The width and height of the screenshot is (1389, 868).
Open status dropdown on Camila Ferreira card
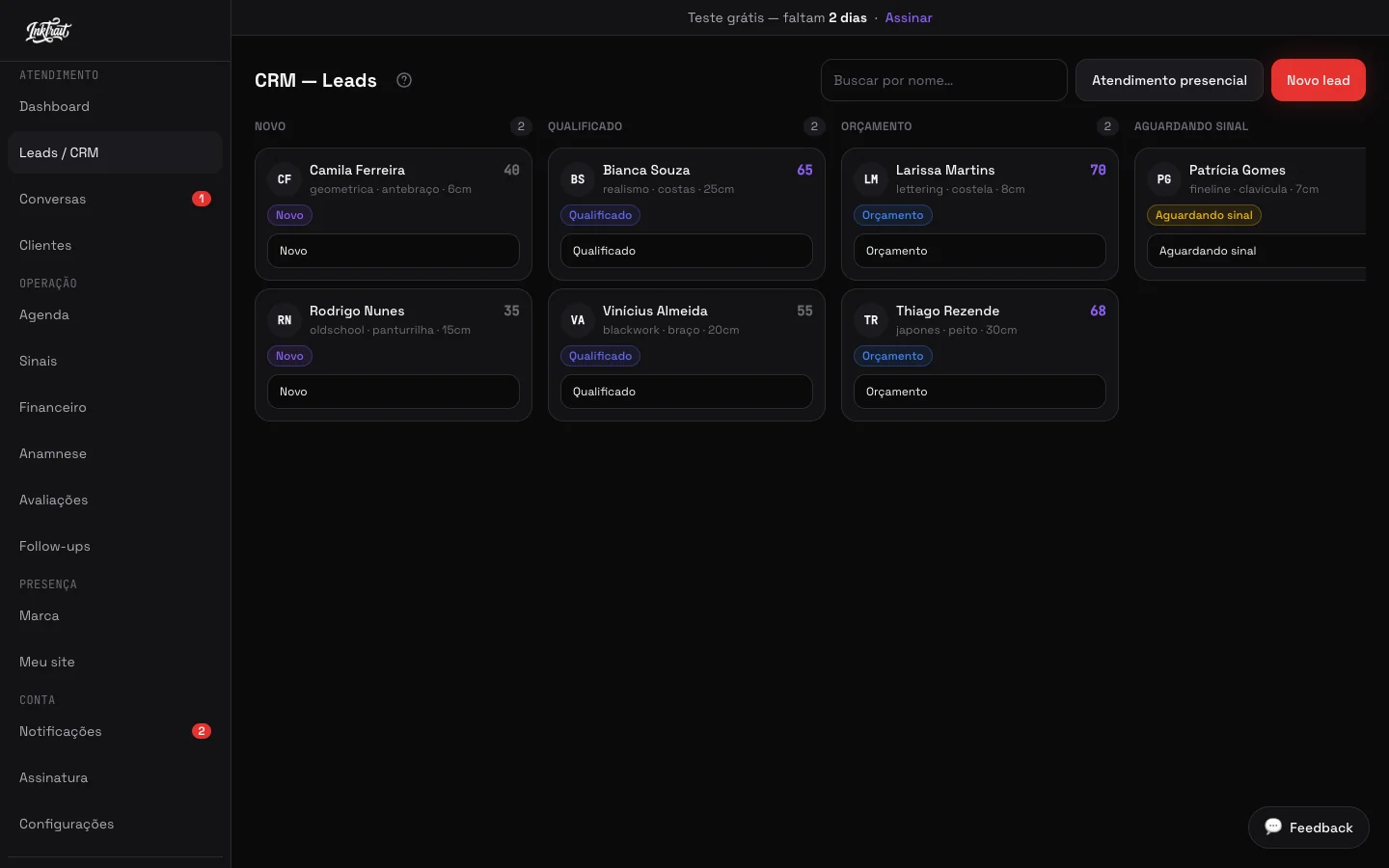[394, 251]
